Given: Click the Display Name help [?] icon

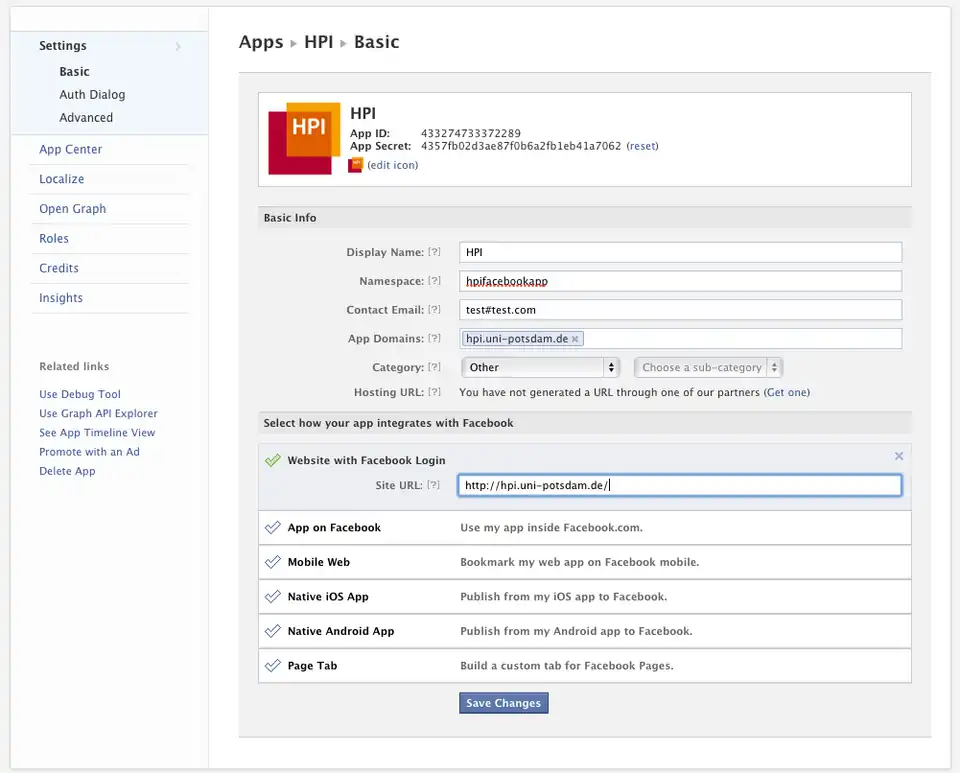Looking at the screenshot, I should (x=434, y=253).
